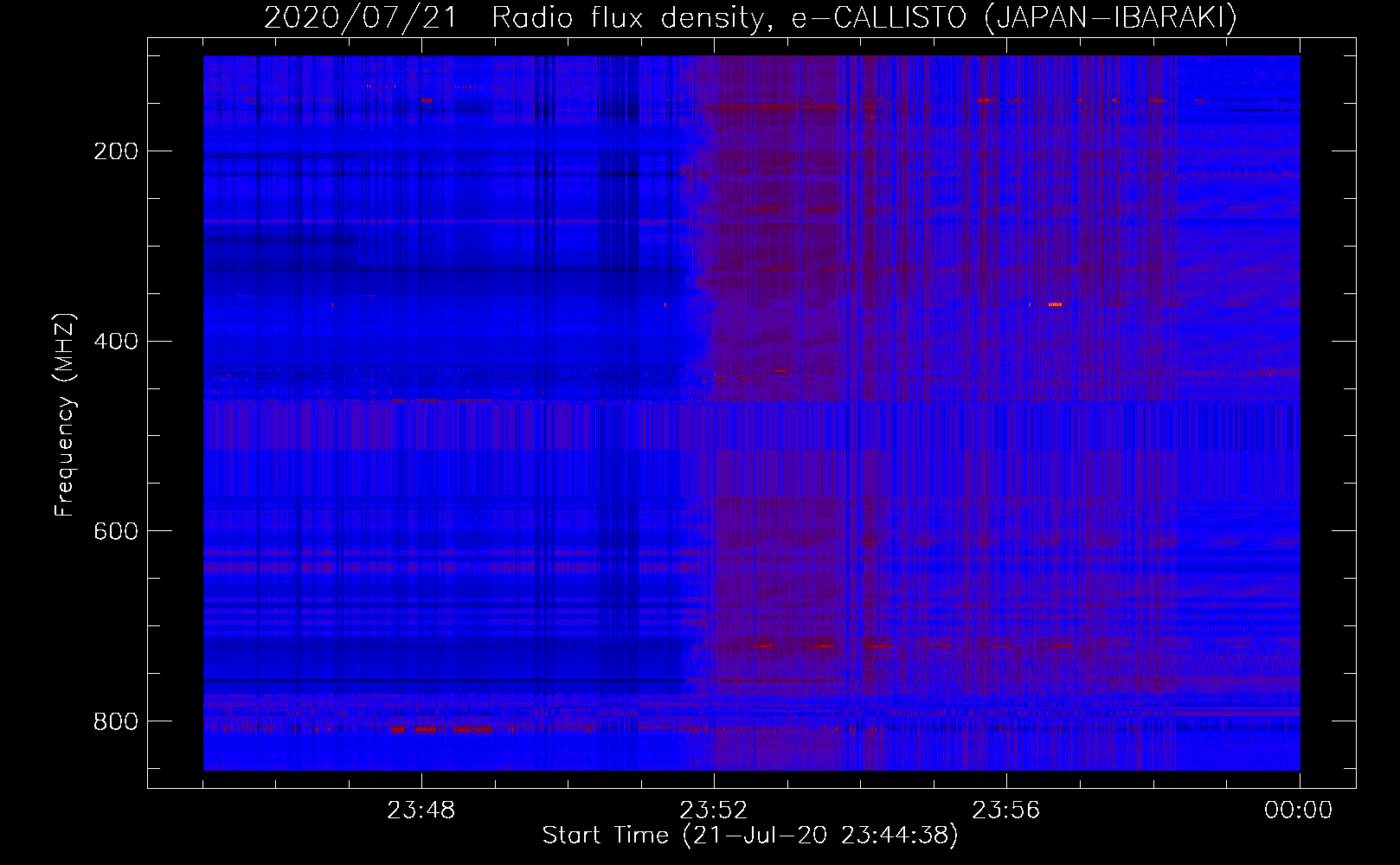Click the 'Start Time (21-Jul-20 23:44:38)' x-axis label
Image resolution: width=1400 pixels, height=865 pixels.
[x=750, y=836]
